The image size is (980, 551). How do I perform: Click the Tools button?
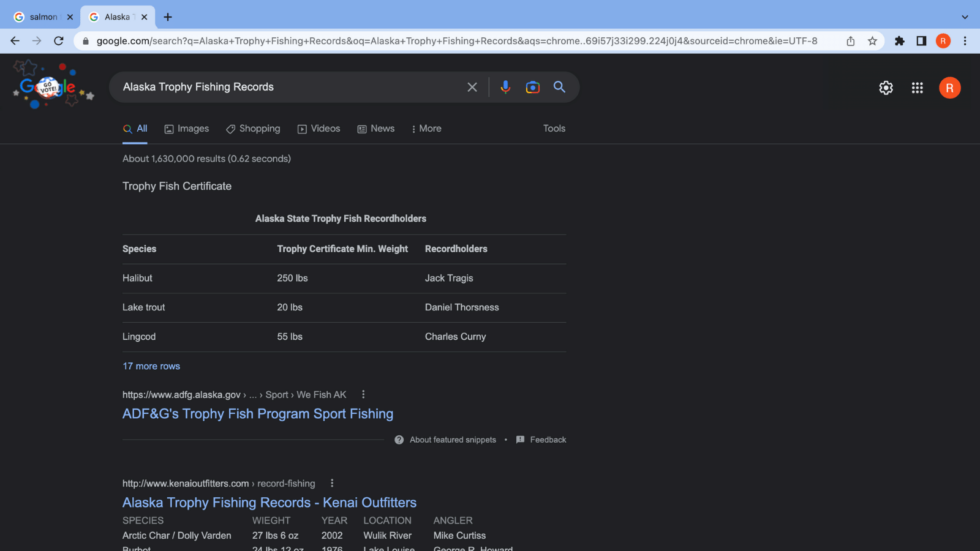(x=554, y=129)
